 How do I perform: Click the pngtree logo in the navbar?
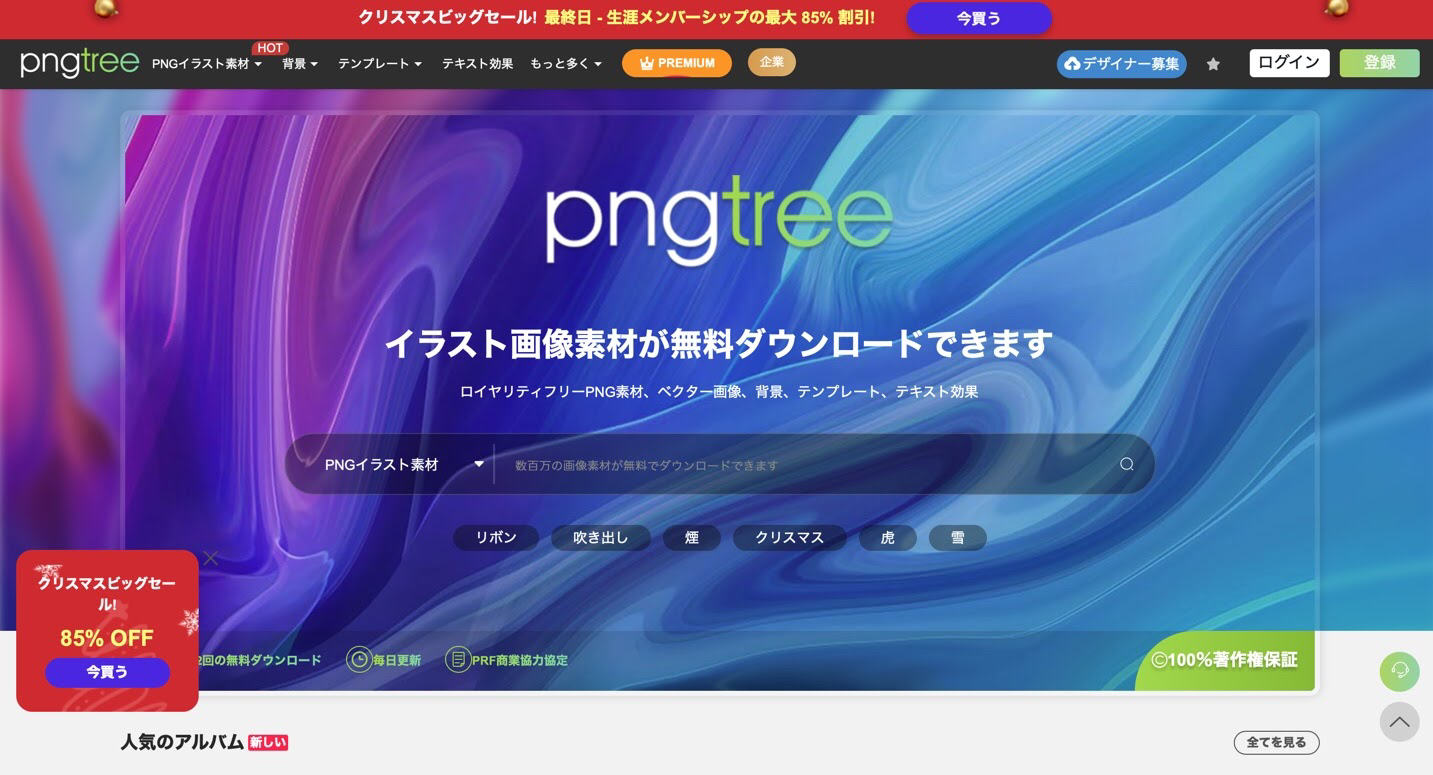tap(79, 63)
